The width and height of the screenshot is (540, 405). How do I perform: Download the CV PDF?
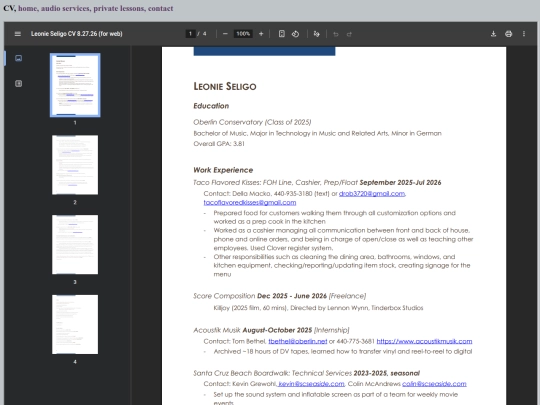493,34
